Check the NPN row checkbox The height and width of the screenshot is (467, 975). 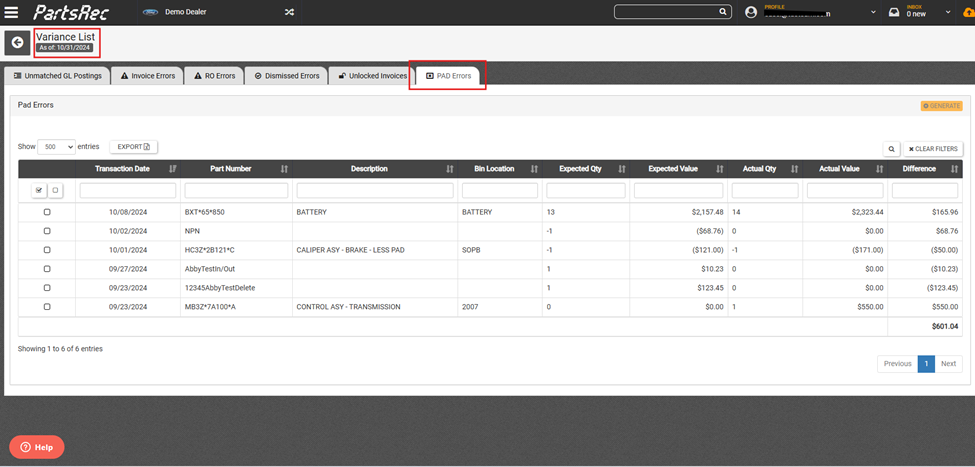tap(47, 231)
